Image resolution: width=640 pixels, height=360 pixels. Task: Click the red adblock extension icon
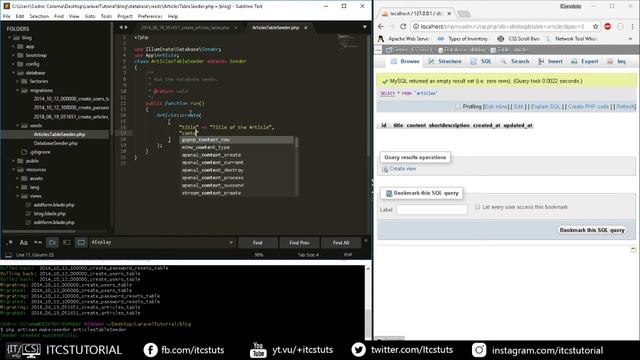point(608,27)
